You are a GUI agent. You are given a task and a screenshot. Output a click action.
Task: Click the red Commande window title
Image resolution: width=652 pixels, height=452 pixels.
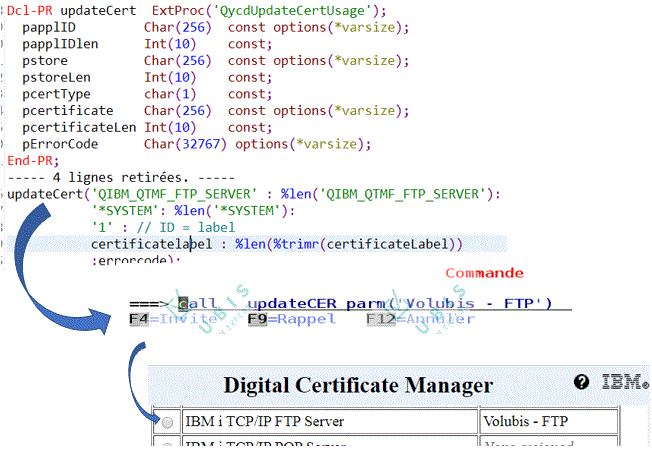point(484,273)
